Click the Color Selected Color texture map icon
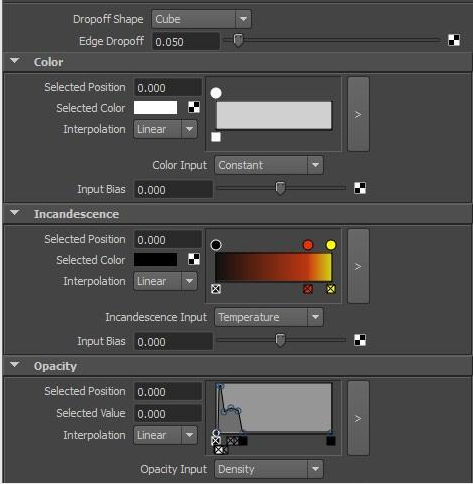The height and width of the screenshot is (484, 473). (194, 107)
